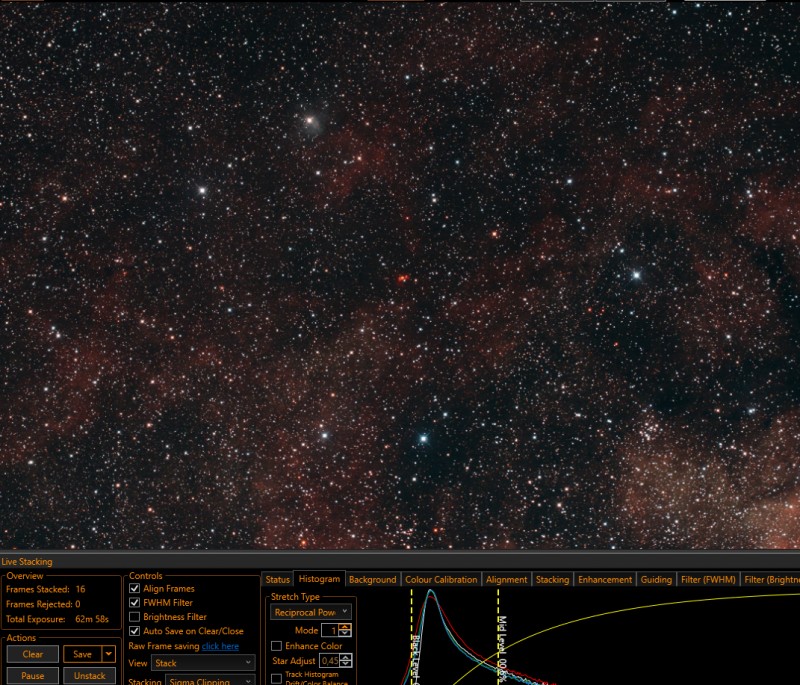
Task: Toggle the Align Frames checkbox
Action: tap(135, 588)
